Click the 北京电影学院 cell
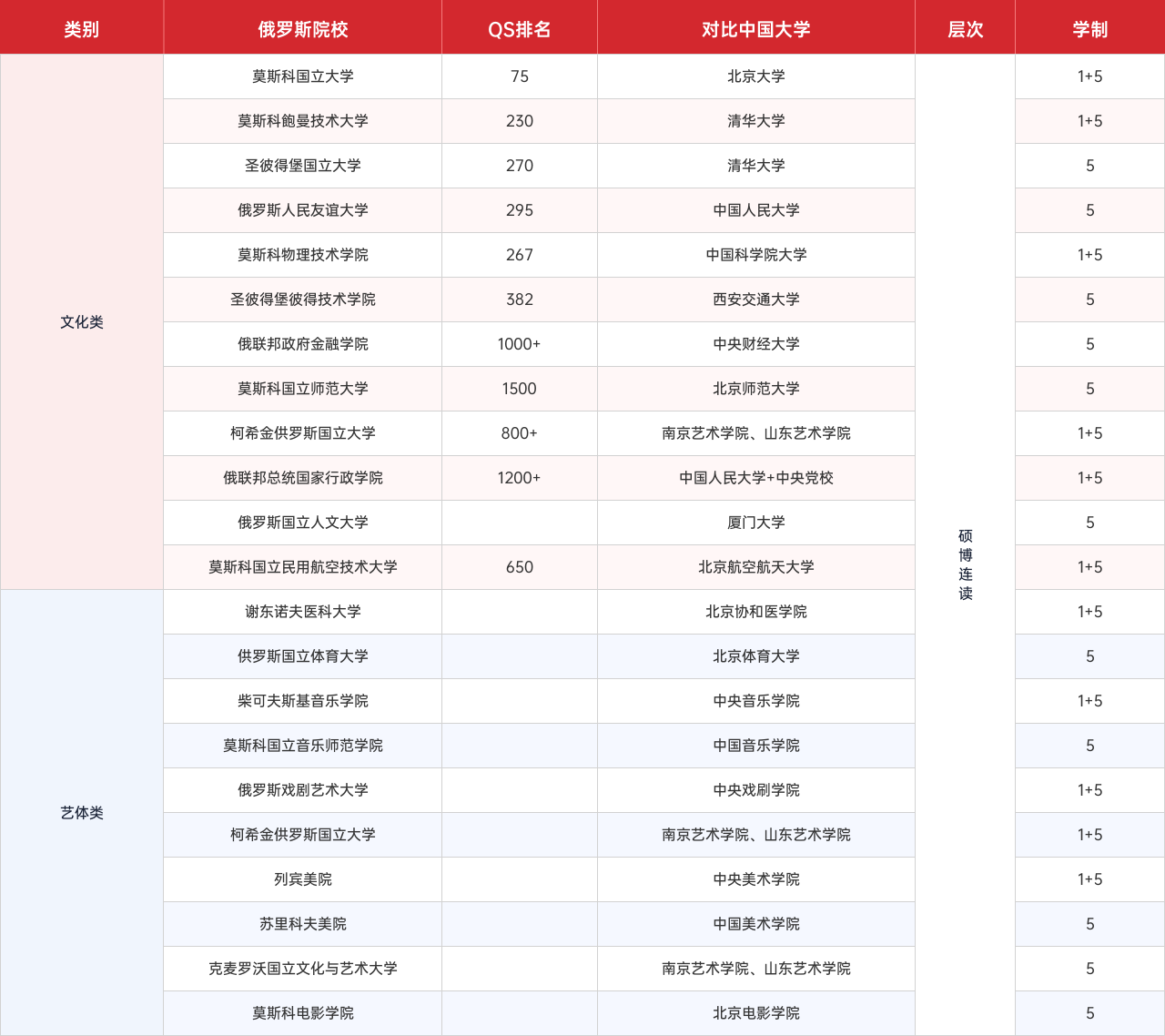The image size is (1165, 1036). pos(756,1013)
